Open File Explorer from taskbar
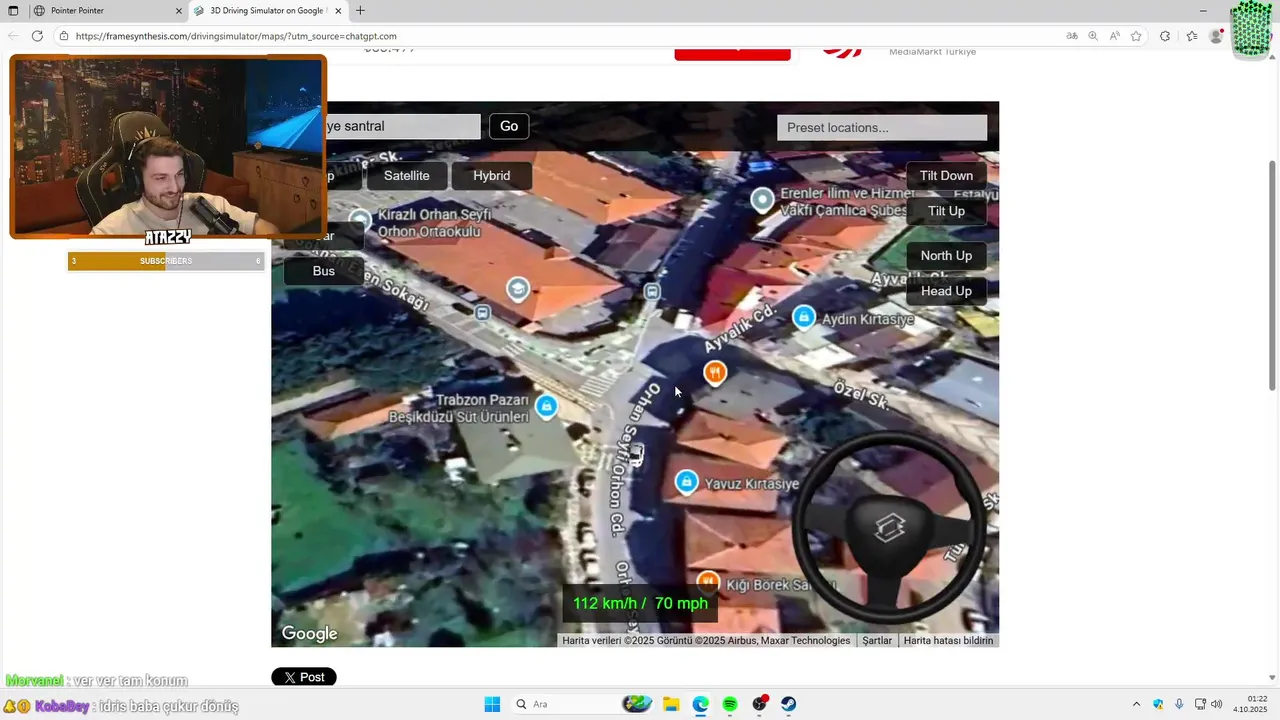Screen dimensions: 1280x720 (671, 704)
